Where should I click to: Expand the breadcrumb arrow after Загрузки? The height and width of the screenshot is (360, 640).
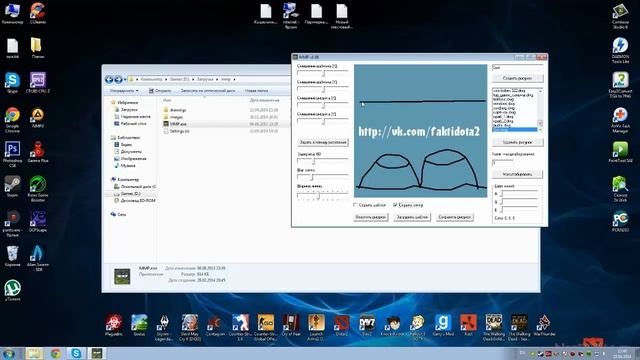coord(217,79)
